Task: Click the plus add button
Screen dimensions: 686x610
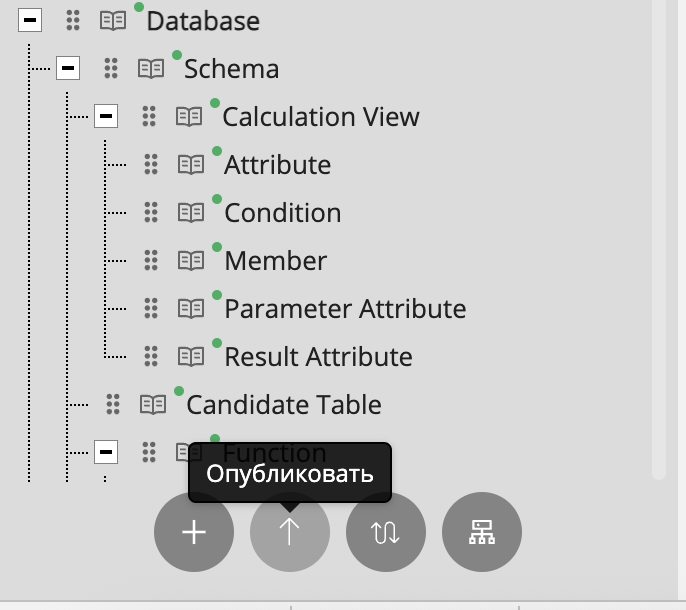Action: 194,532
